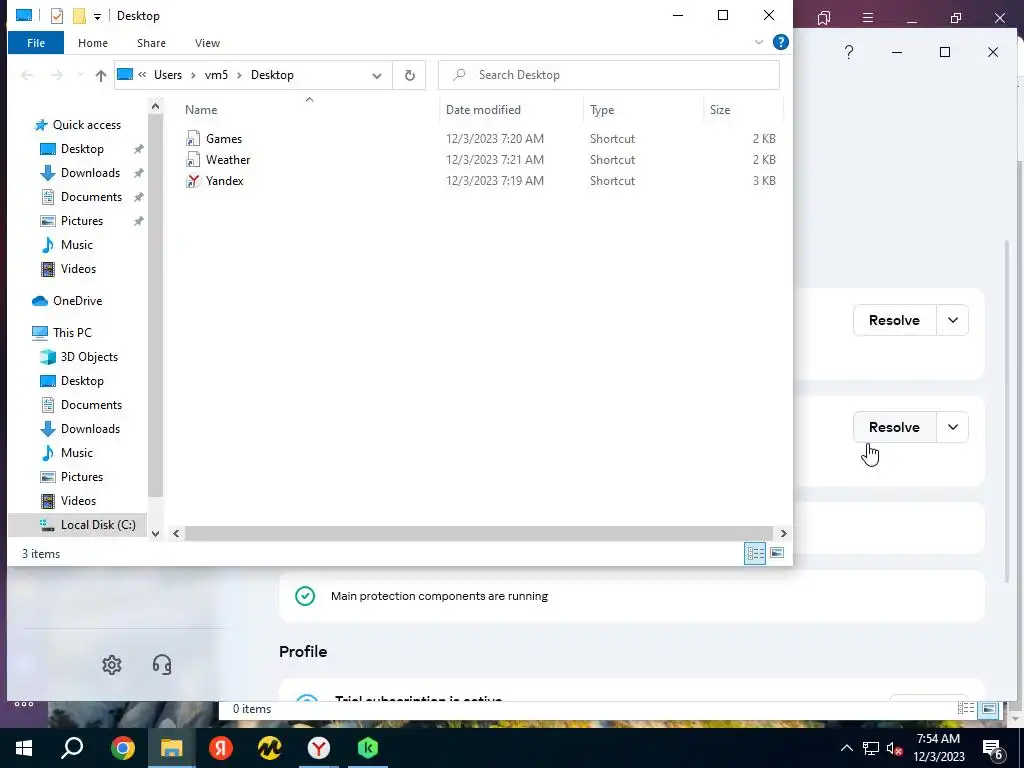Click the network tray icon
Viewport: 1024px width, 768px height.
click(871, 748)
